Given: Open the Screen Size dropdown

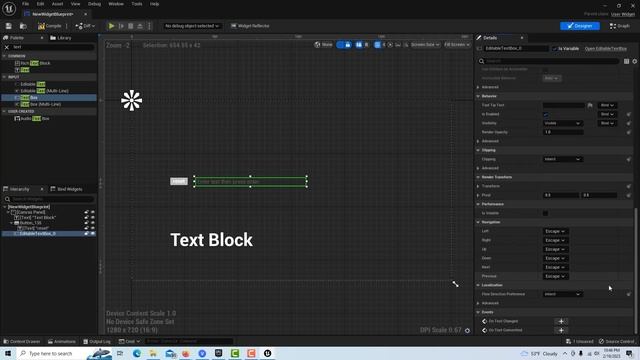Looking at the screenshot, I should coord(425,44).
